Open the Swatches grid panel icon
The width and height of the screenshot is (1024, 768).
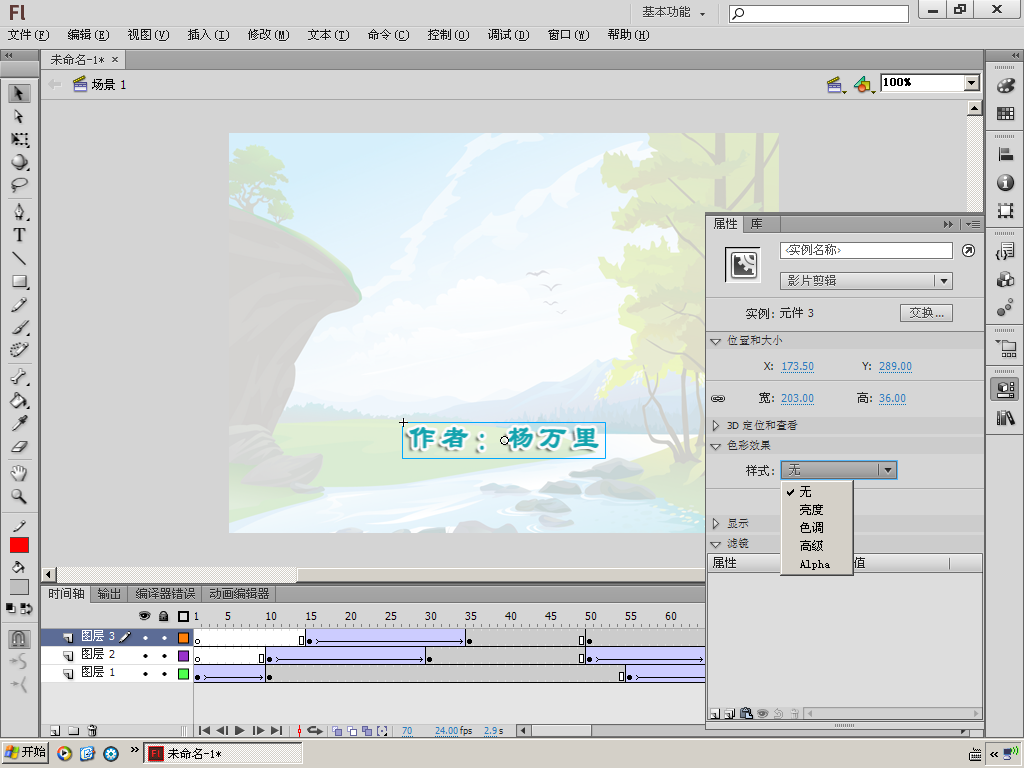[1006, 114]
